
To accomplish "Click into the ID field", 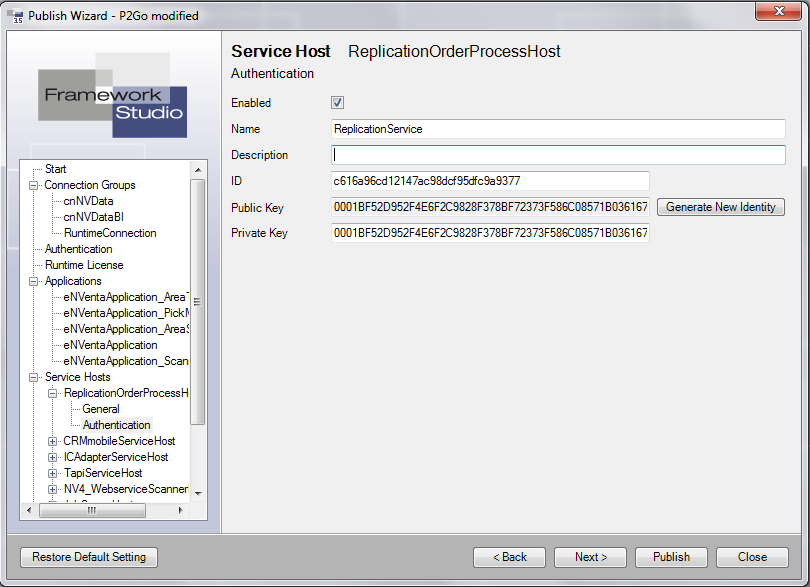I will tap(490, 181).
